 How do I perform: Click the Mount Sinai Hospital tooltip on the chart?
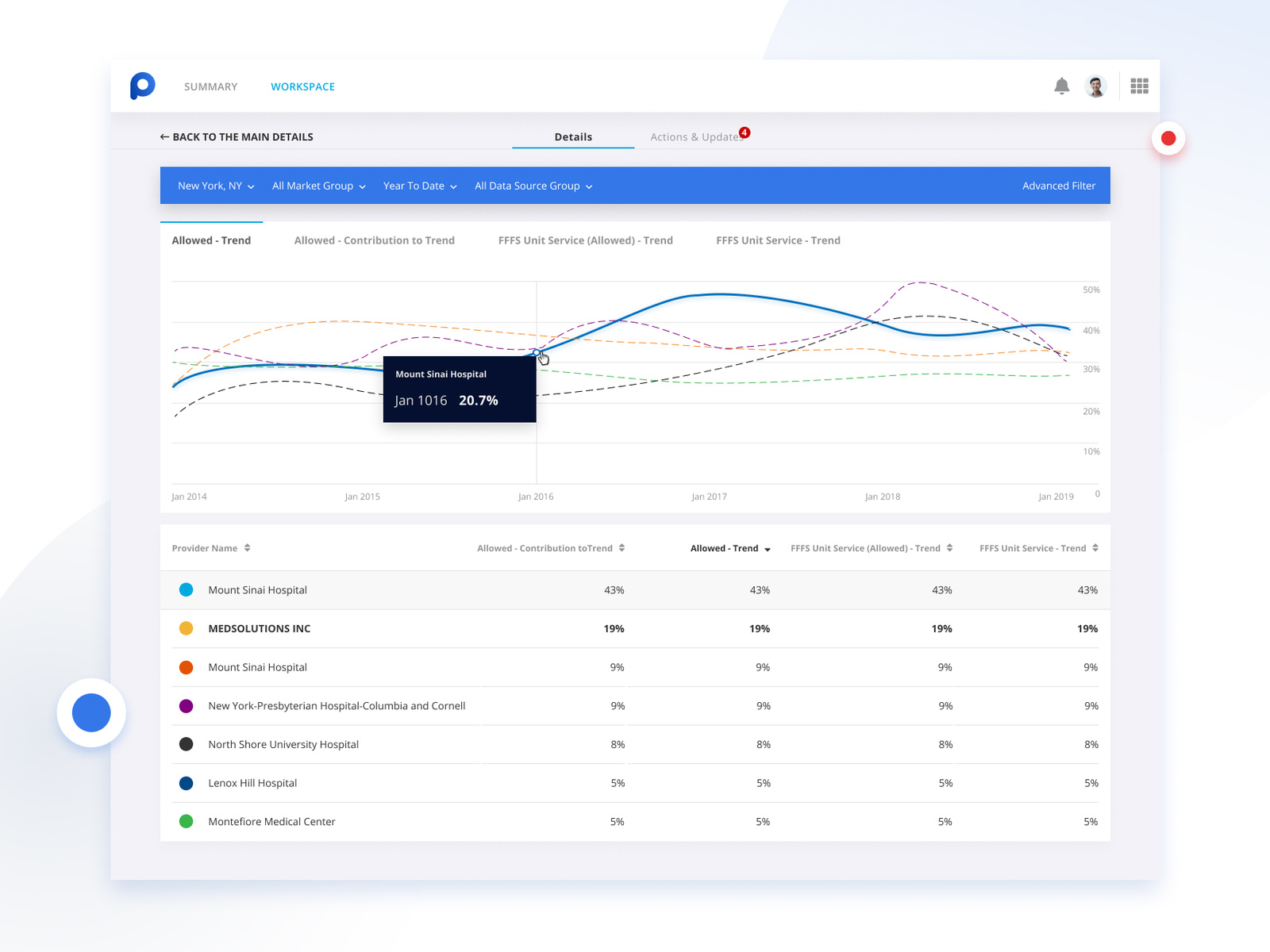coord(460,389)
